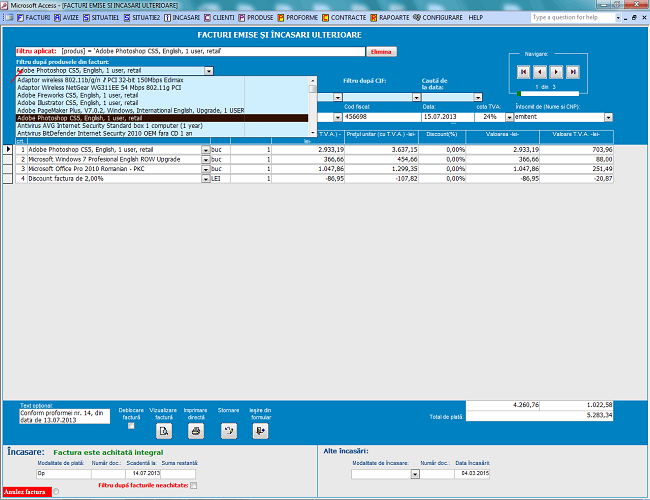Click the Modalitate de plata Op field

[x=63, y=473]
